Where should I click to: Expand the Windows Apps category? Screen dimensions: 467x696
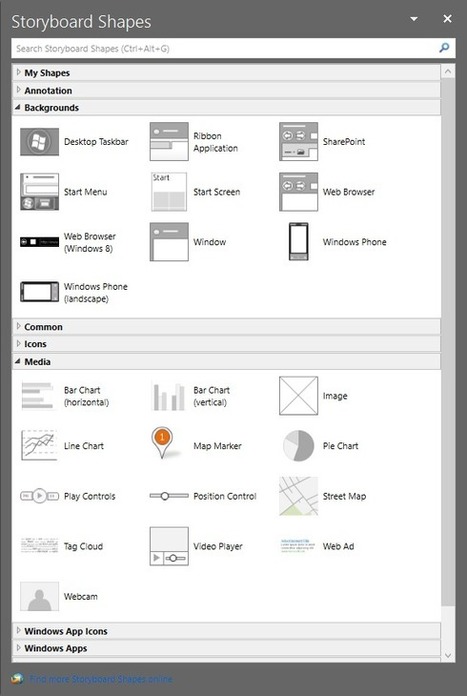point(226,649)
